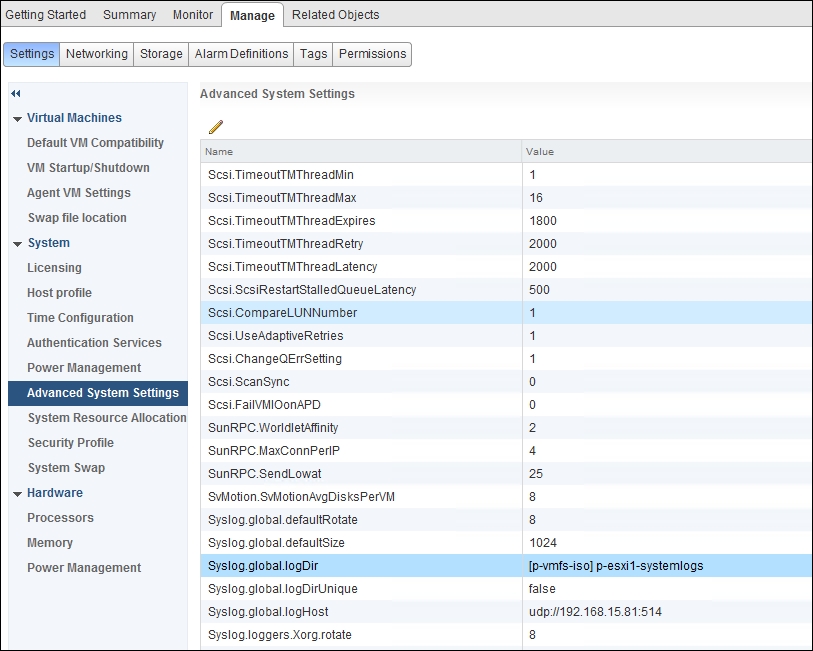Select the SunRPC.MaxConnPerIP row
This screenshot has width=813, height=651.
pos(507,450)
